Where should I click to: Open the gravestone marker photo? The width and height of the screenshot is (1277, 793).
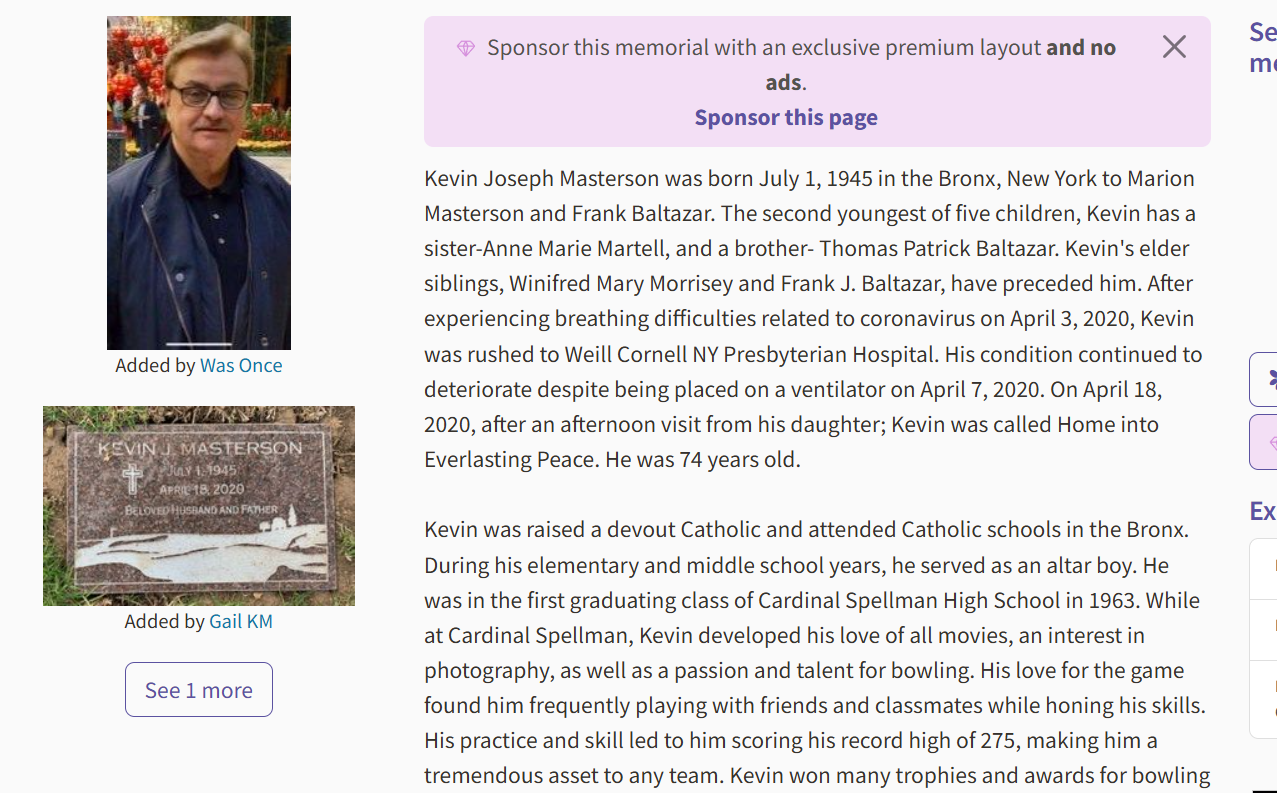click(x=199, y=505)
